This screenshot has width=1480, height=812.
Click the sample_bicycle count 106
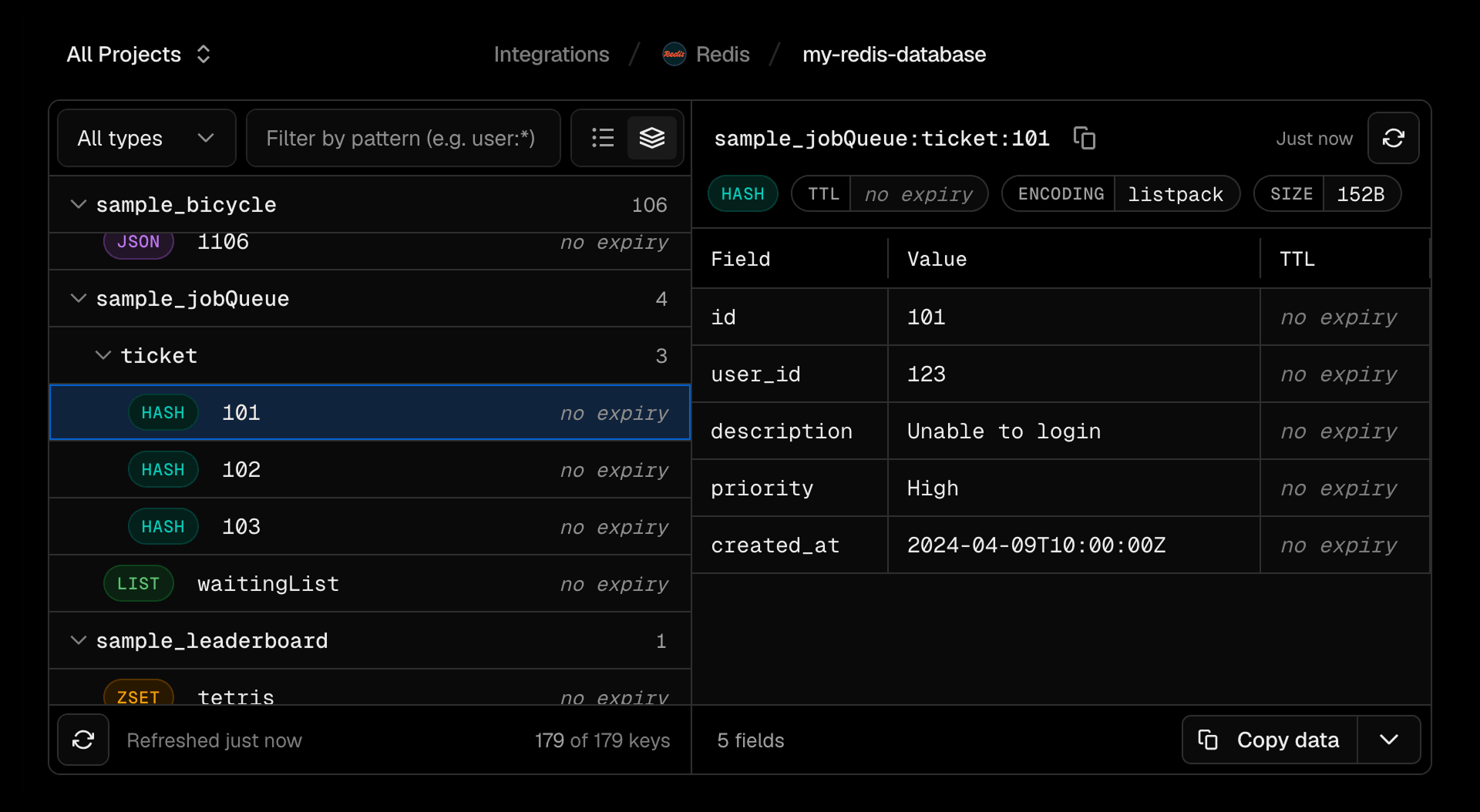tap(649, 205)
